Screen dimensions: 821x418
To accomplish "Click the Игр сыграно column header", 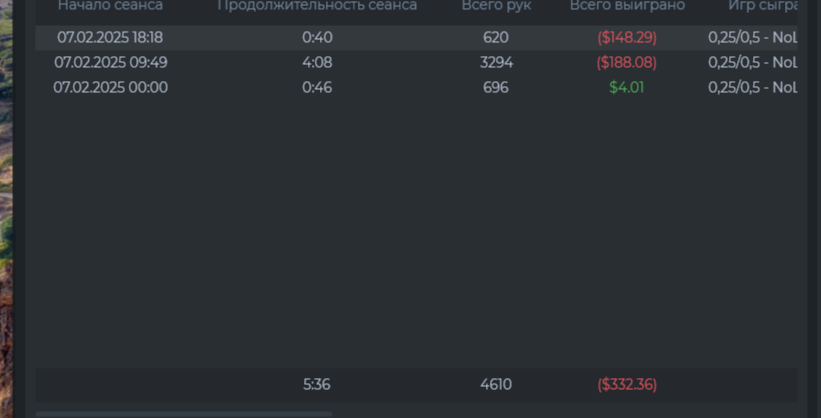I will pyautogui.click(x=763, y=6).
